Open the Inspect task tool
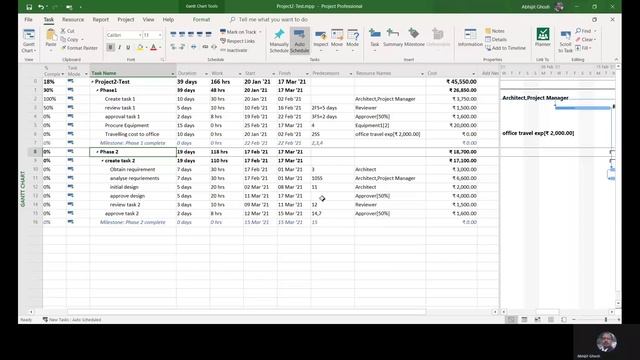This screenshot has width=640, height=360. click(321, 40)
